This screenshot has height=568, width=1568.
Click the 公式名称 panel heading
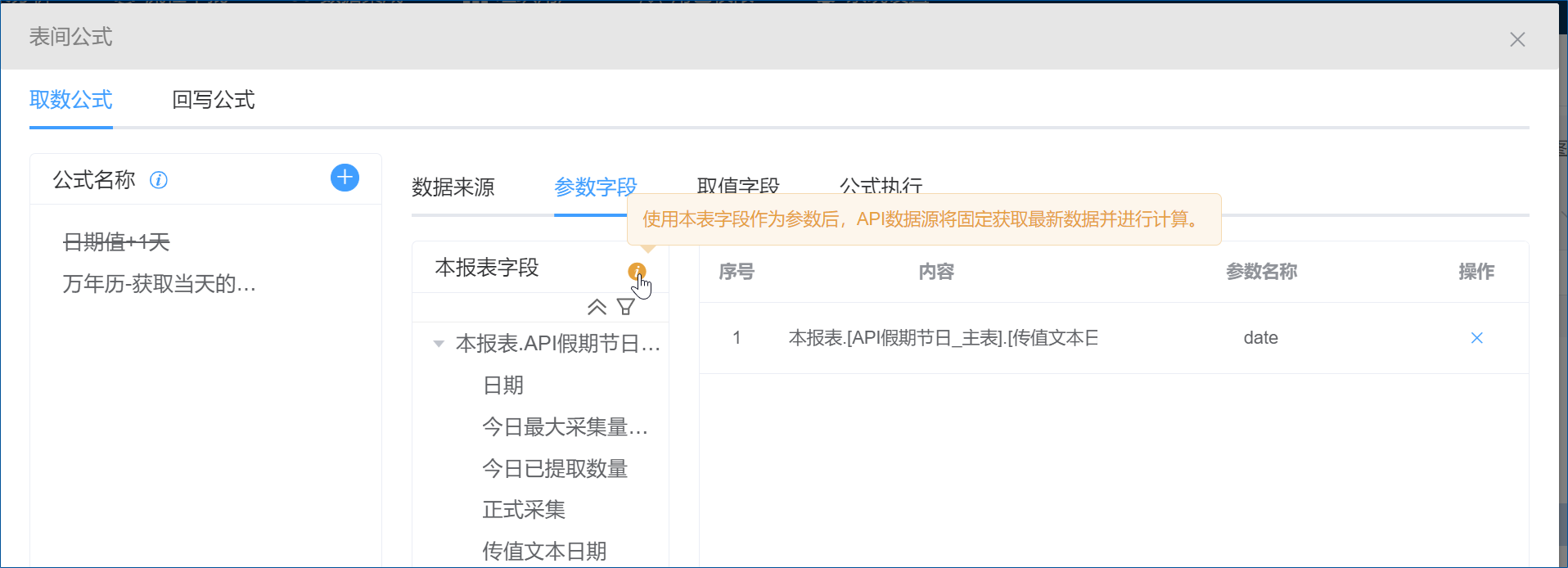pos(94,180)
